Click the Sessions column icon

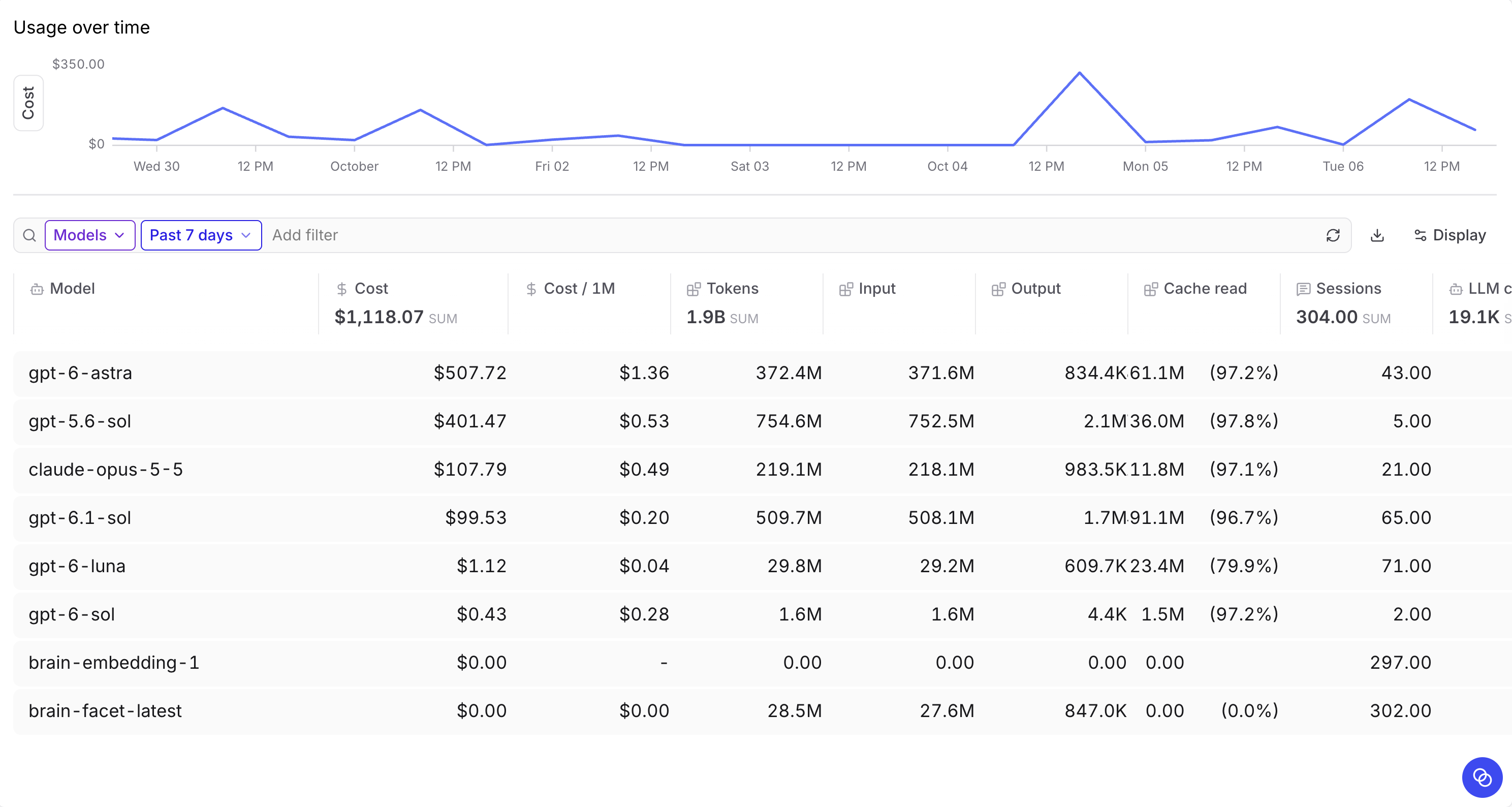click(1303, 289)
